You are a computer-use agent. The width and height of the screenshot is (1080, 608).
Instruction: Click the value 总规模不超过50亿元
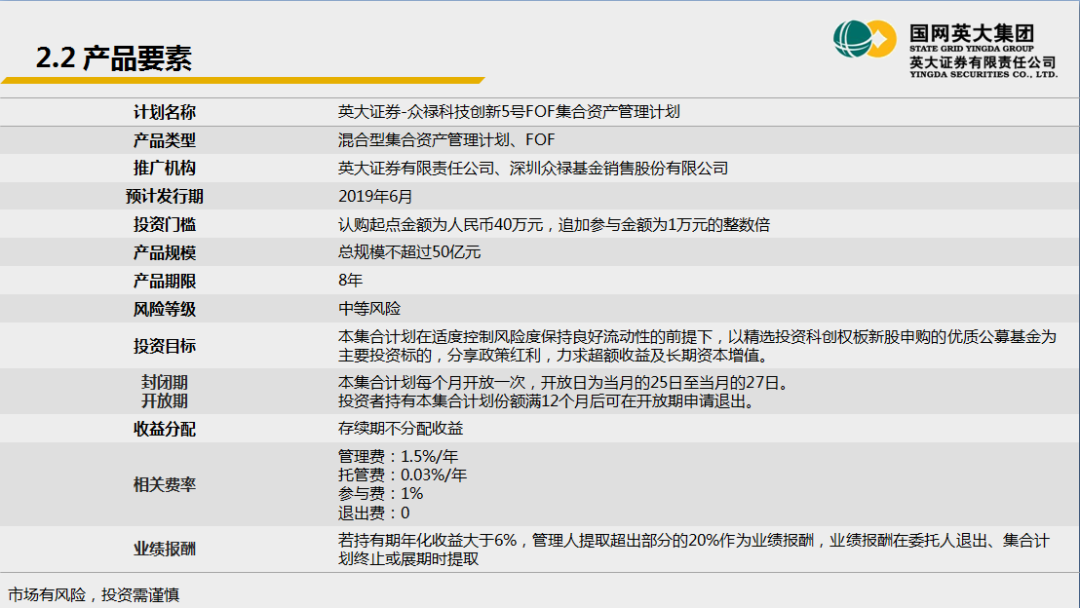coord(409,252)
